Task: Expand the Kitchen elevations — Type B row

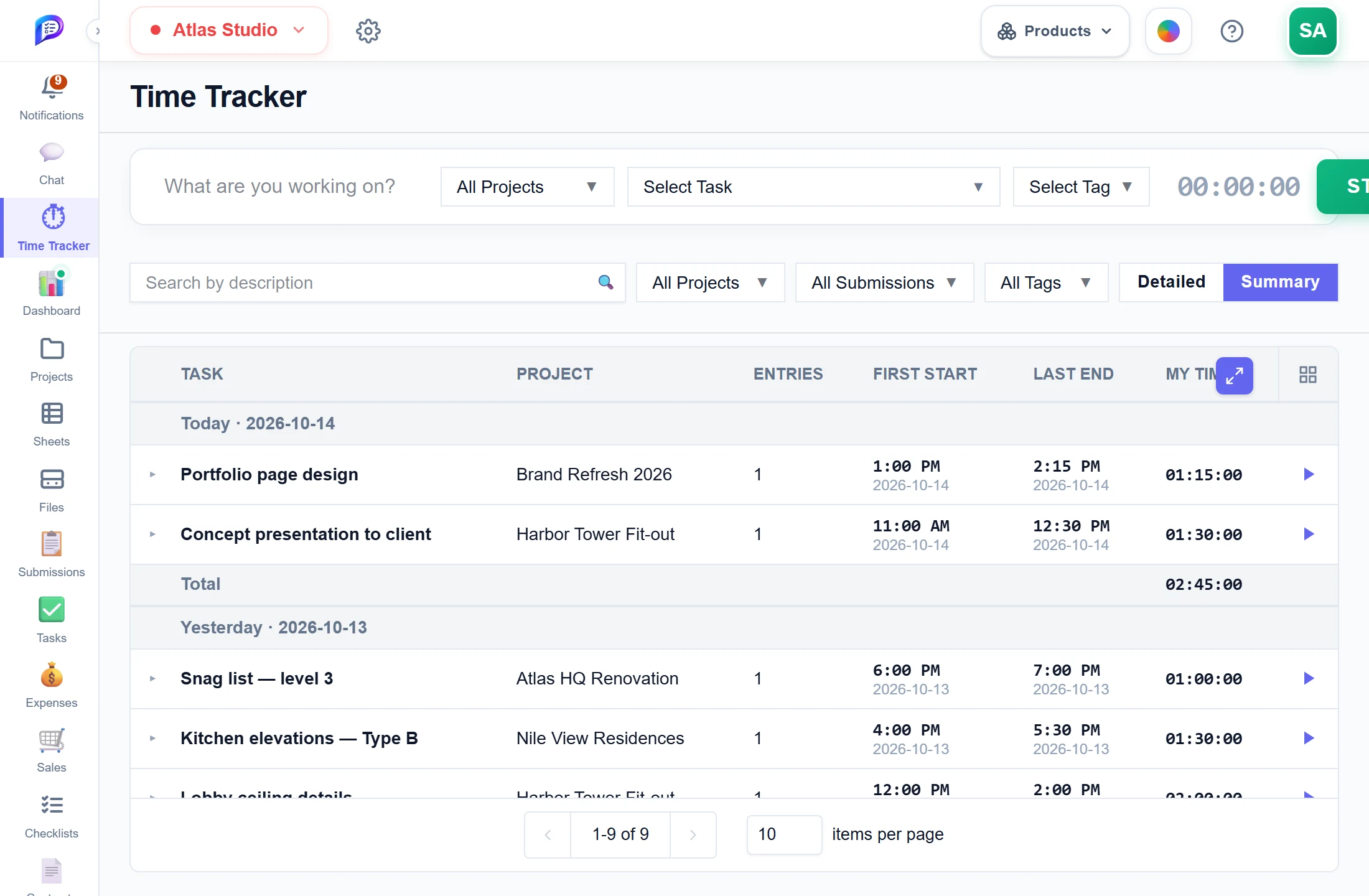Action: coord(152,739)
